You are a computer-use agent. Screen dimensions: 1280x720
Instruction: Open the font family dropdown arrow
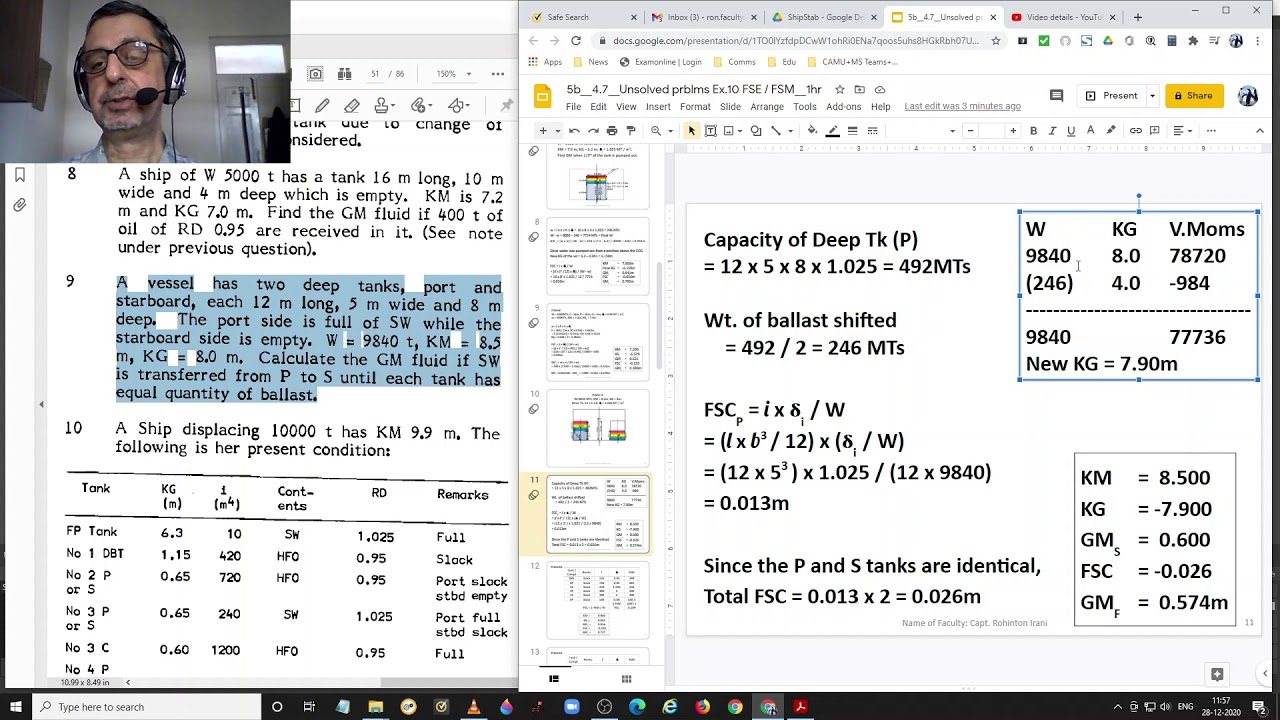(x=952, y=131)
